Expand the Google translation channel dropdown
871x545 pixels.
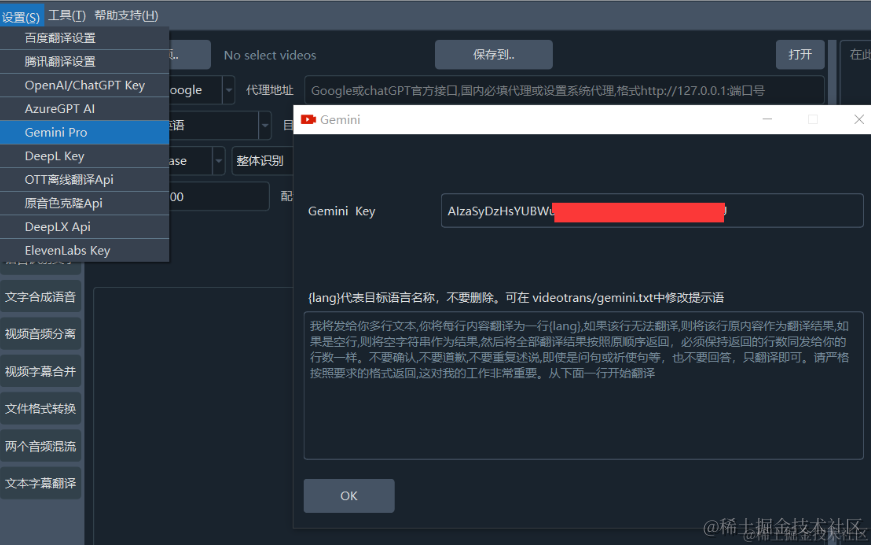228,90
